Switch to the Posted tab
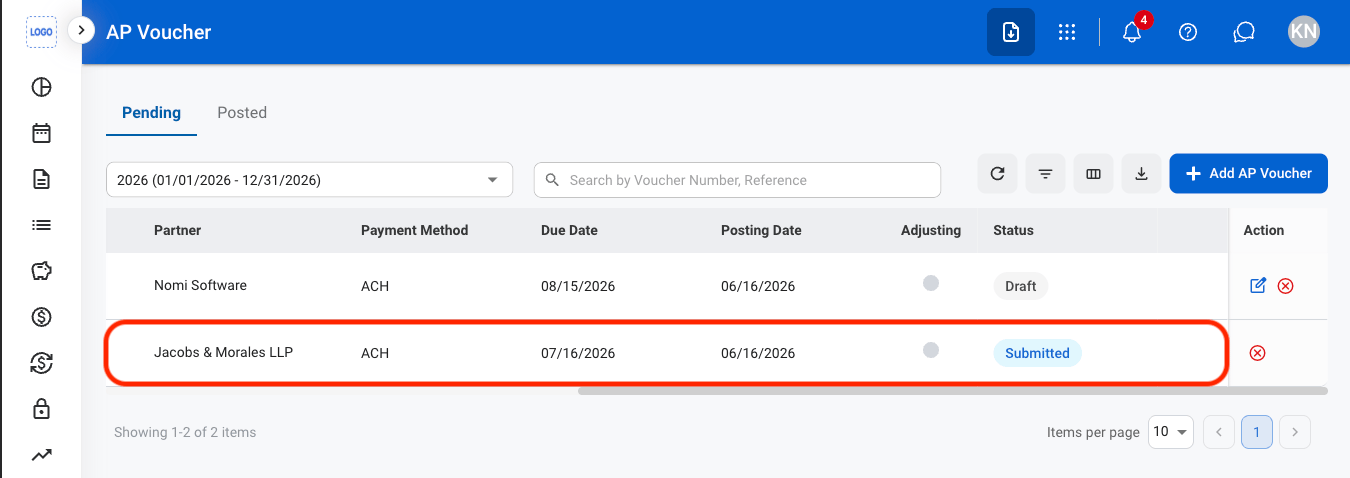The height and width of the screenshot is (478, 1350). click(x=242, y=112)
